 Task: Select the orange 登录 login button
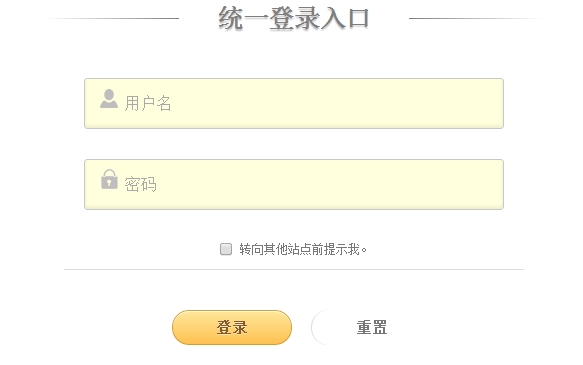(232, 327)
